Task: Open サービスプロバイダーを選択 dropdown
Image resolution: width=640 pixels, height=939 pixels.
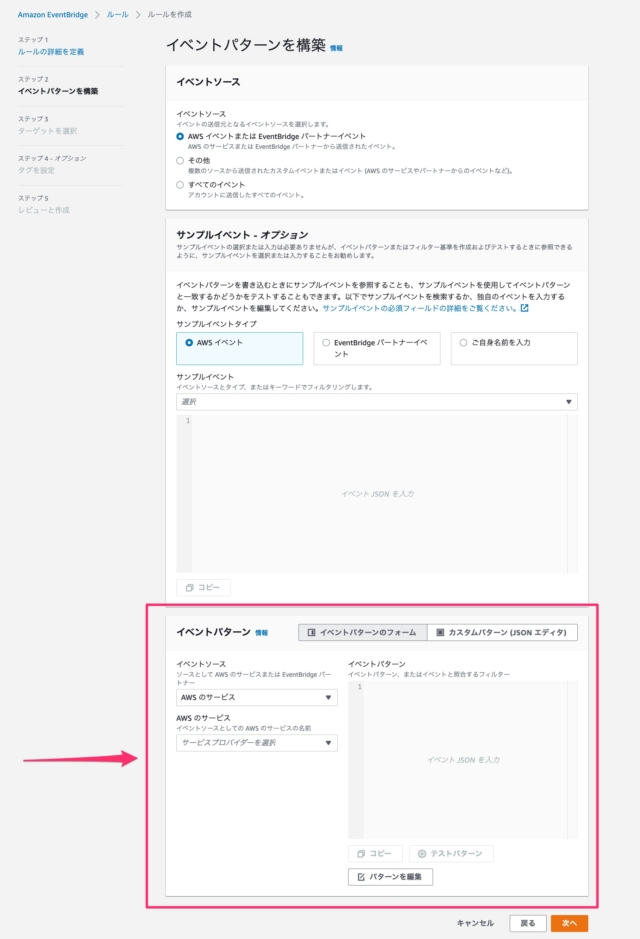Action: [256, 743]
